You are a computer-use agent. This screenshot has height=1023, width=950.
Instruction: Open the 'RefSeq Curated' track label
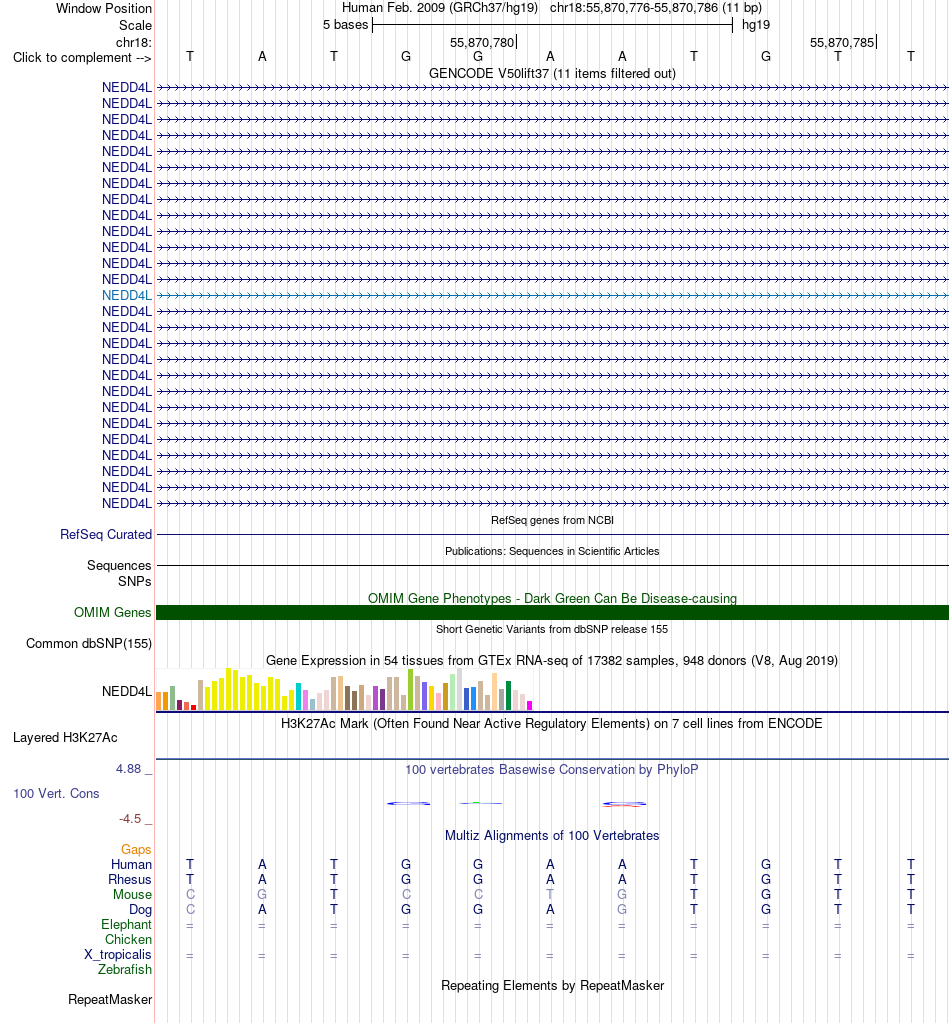tap(106, 534)
